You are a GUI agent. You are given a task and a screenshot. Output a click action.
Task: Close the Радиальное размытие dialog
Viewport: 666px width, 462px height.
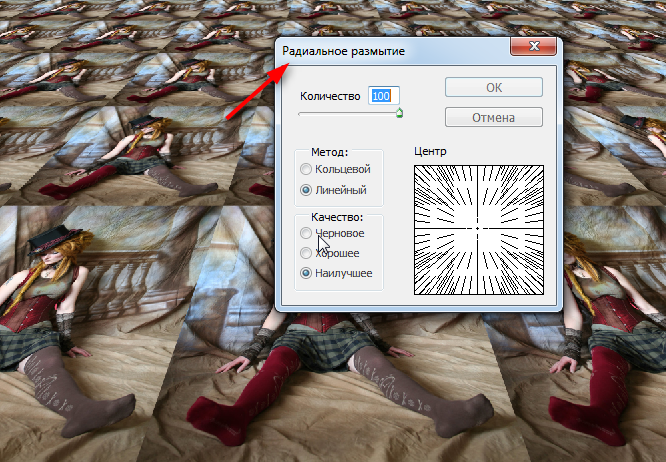click(533, 46)
